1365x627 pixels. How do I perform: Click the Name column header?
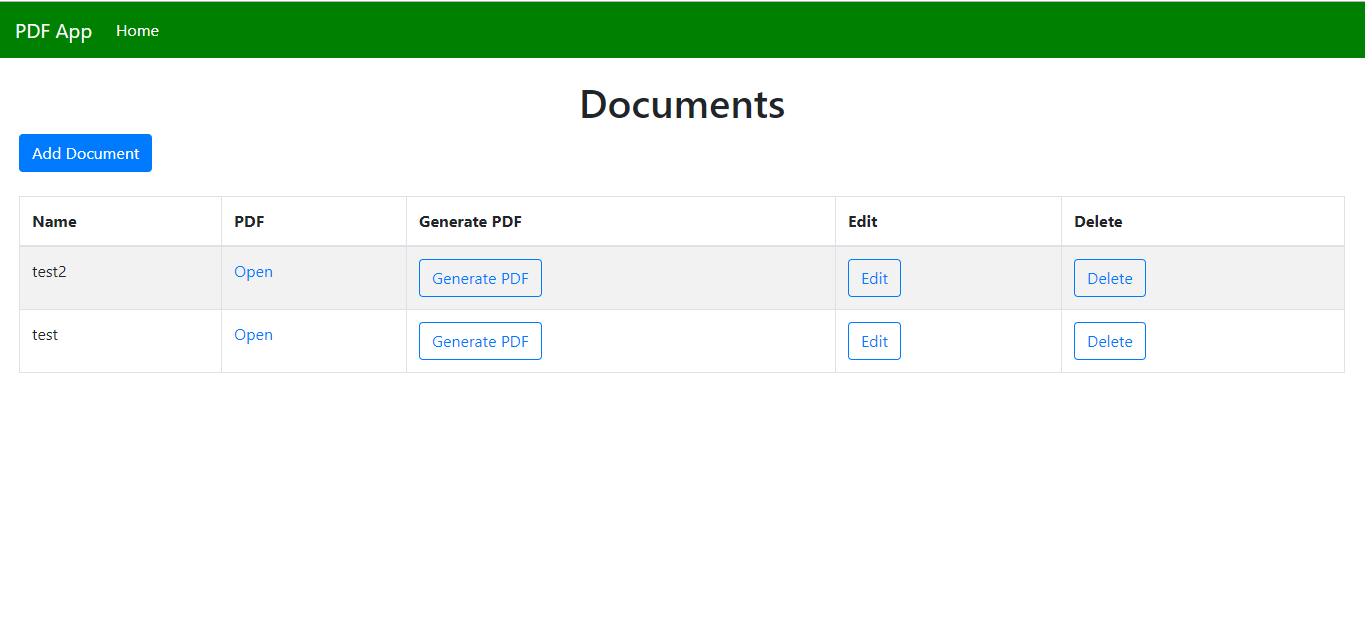[120, 221]
